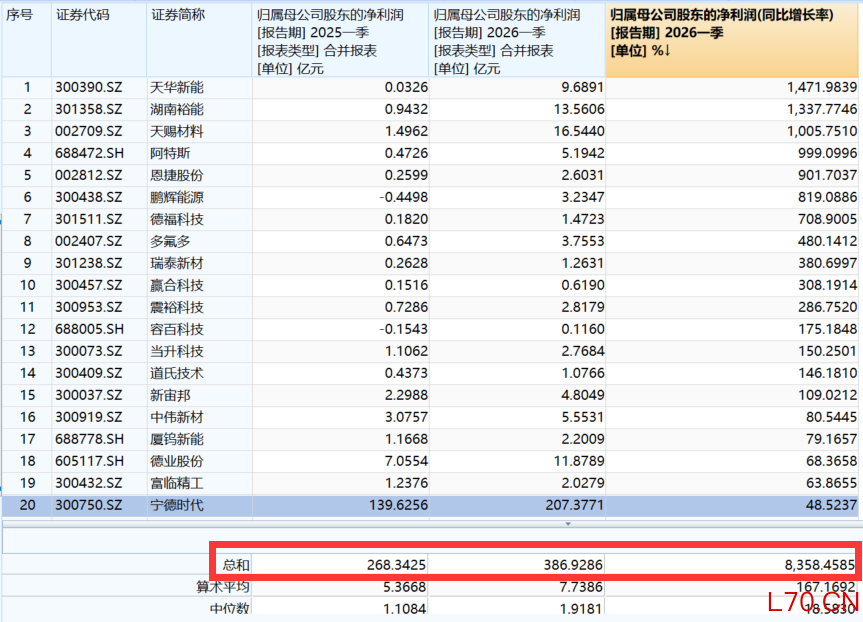Image resolution: width=863 pixels, height=622 pixels.
Task: Click the negative value -0.4498
Action: 403,198
